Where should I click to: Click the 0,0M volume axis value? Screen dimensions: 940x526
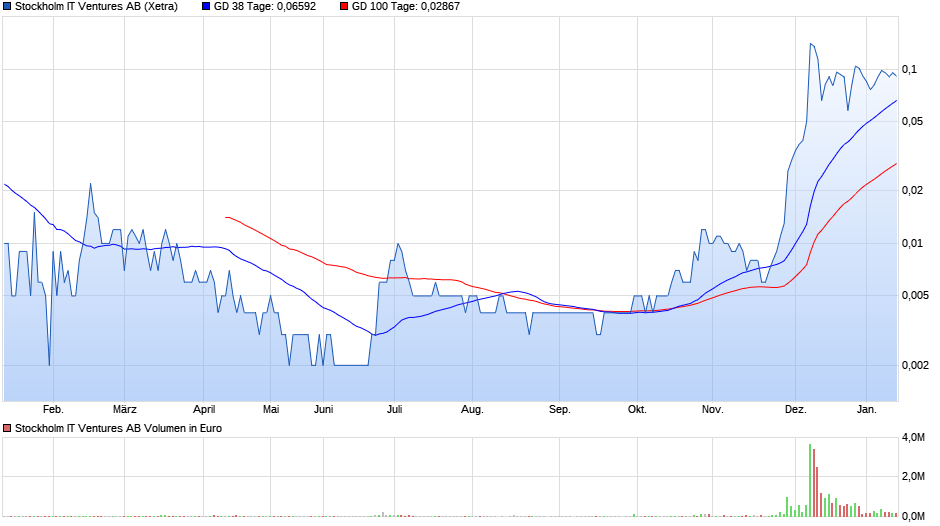[x=914, y=516]
